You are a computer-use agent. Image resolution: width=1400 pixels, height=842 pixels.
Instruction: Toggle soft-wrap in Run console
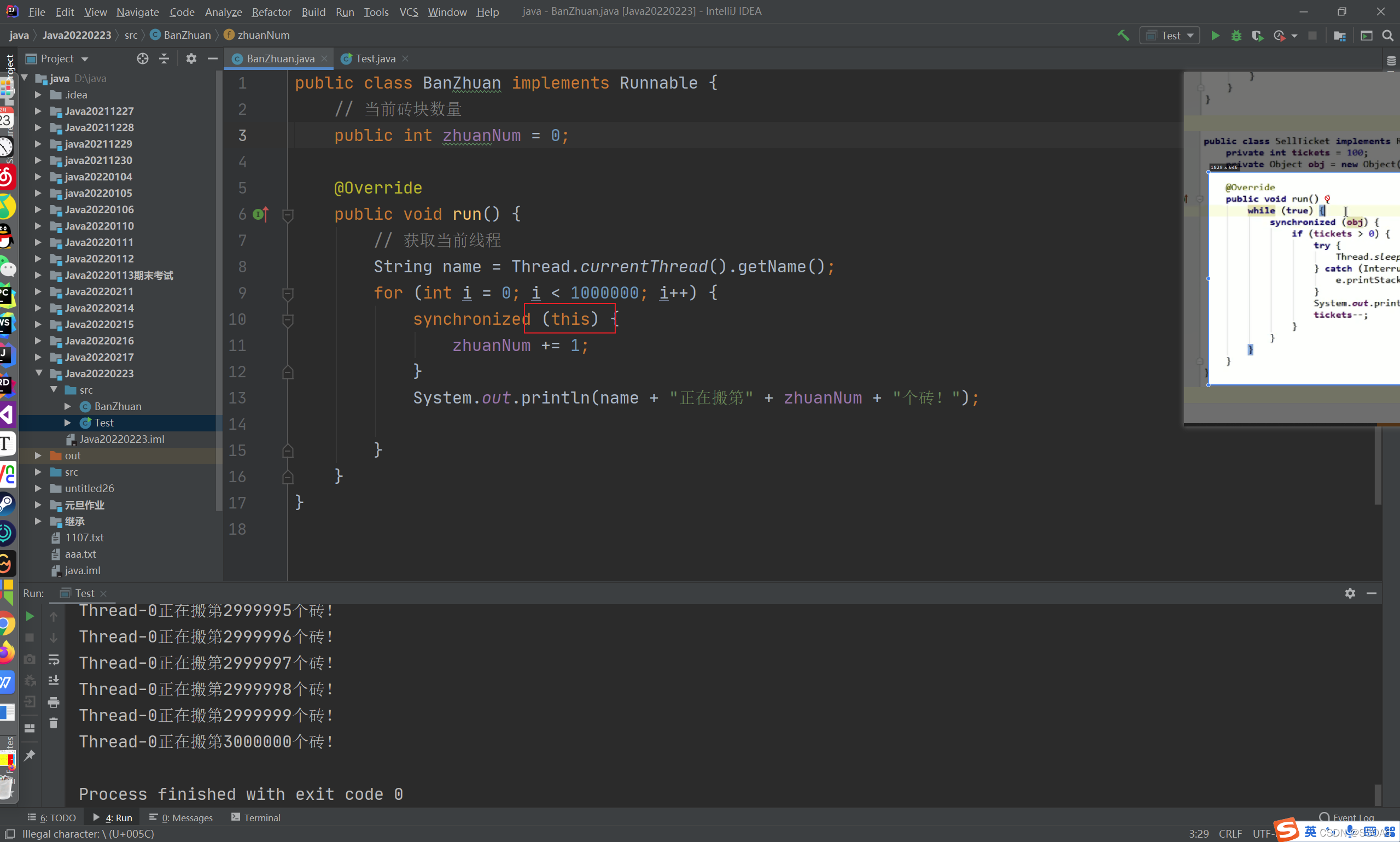pyautogui.click(x=54, y=659)
